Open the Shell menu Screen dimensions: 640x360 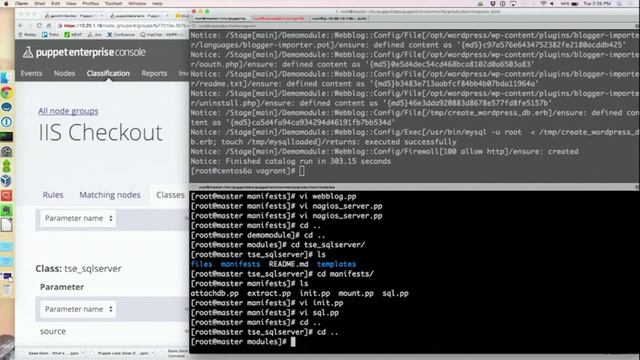[40, 3]
